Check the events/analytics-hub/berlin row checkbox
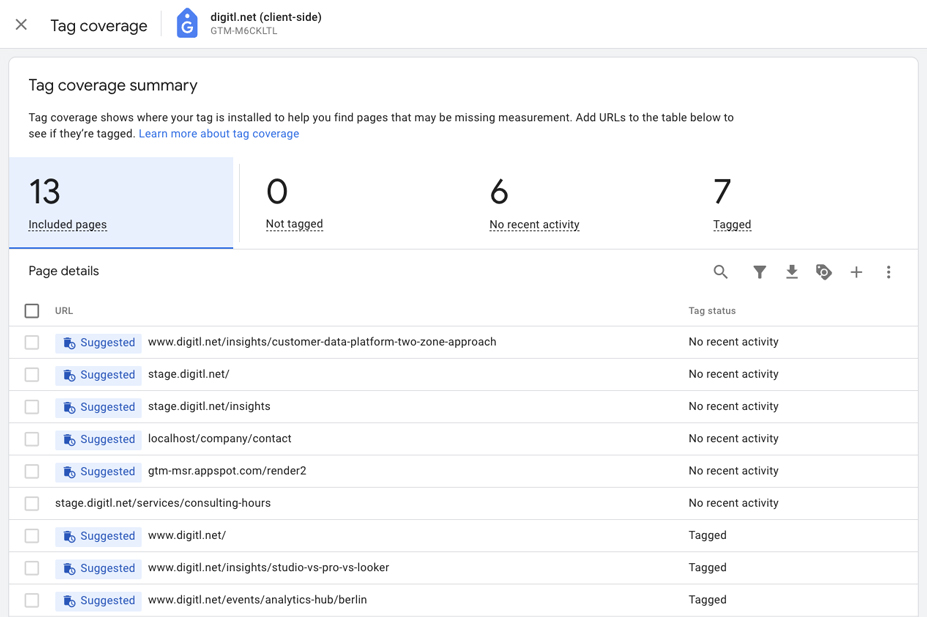 [x=32, y=600]
